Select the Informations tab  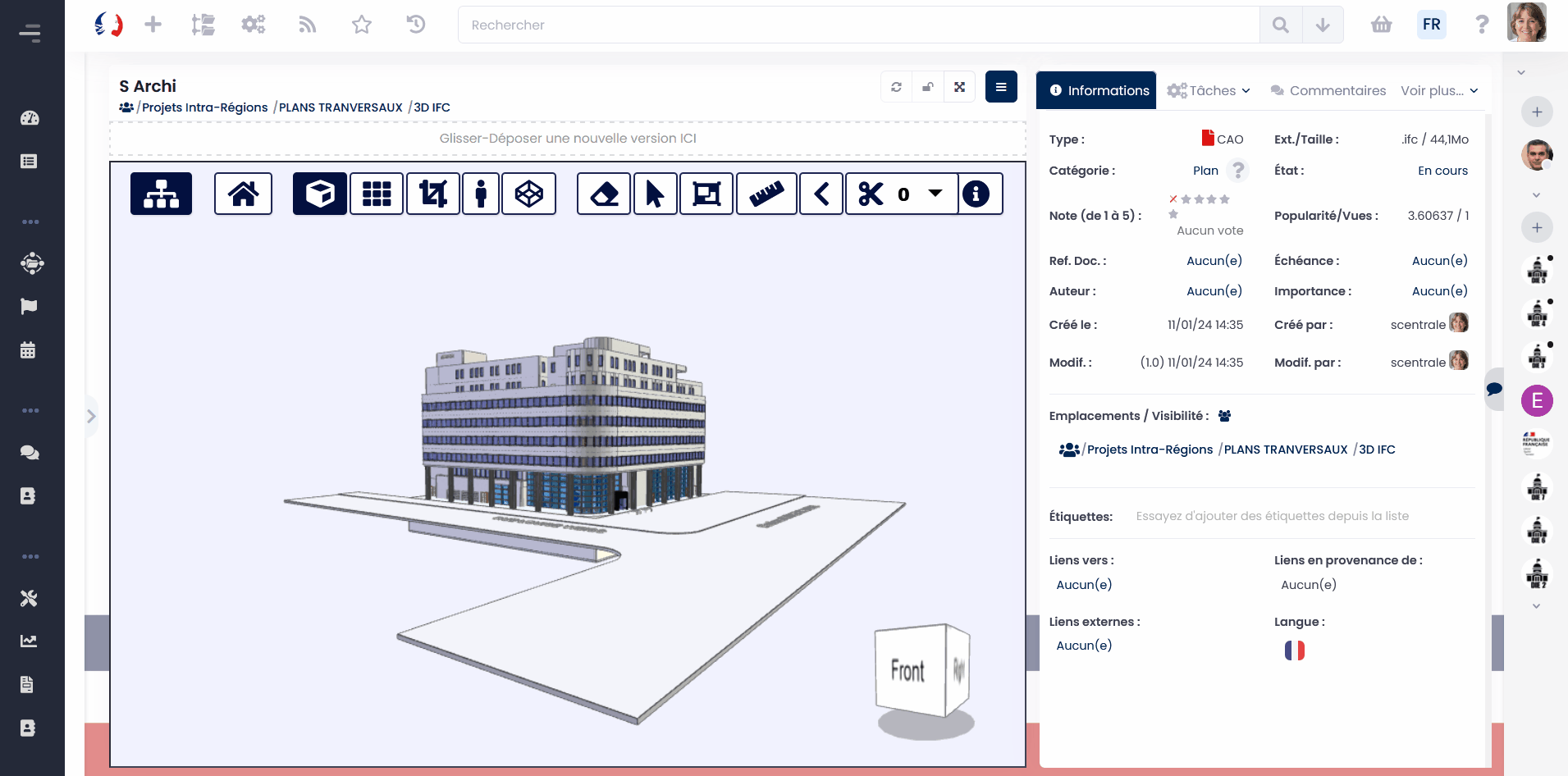tap(1096, 90)
